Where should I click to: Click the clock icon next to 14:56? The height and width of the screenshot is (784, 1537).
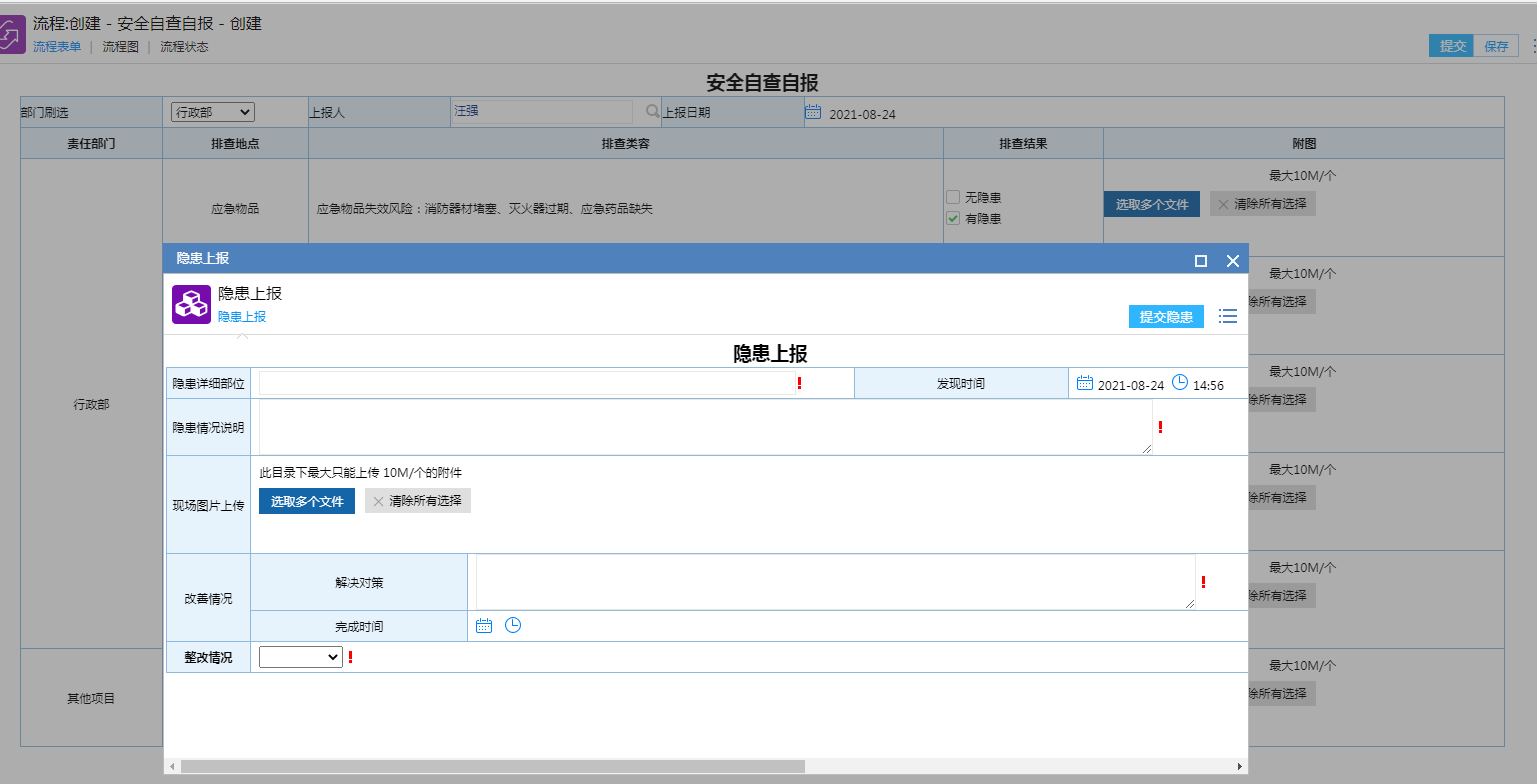point(1180,383)
